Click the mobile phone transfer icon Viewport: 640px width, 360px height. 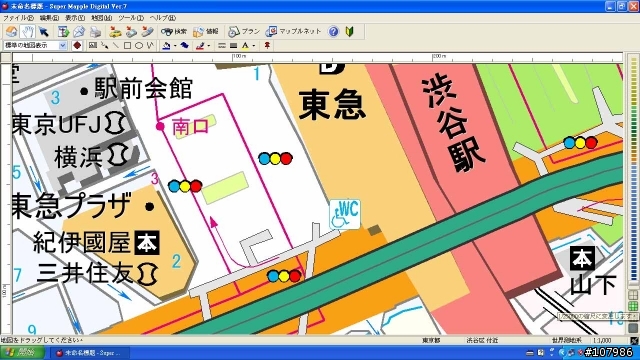[147, 32]
